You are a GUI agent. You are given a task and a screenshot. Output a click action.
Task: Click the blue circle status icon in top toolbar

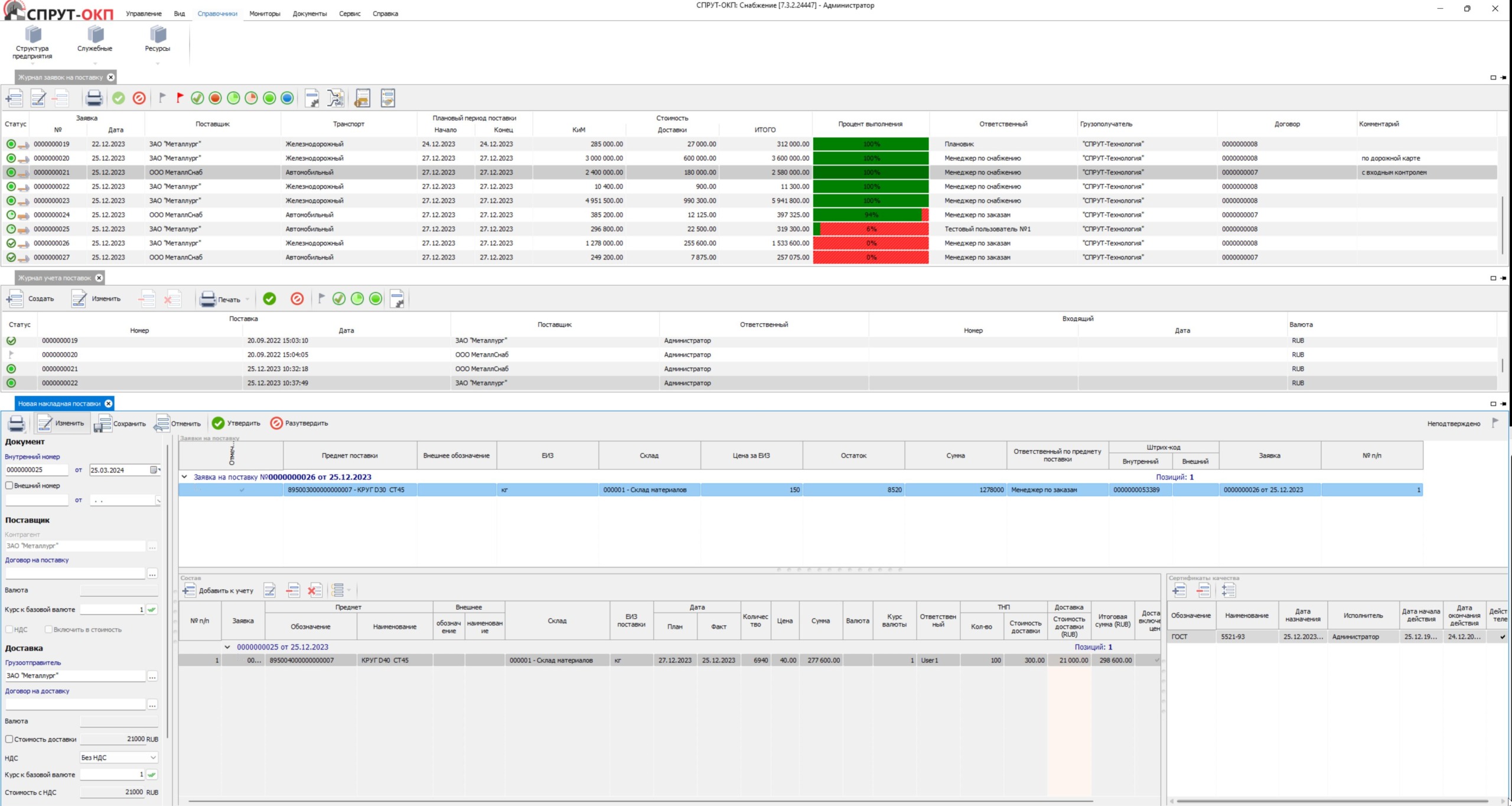pos(287,98)
